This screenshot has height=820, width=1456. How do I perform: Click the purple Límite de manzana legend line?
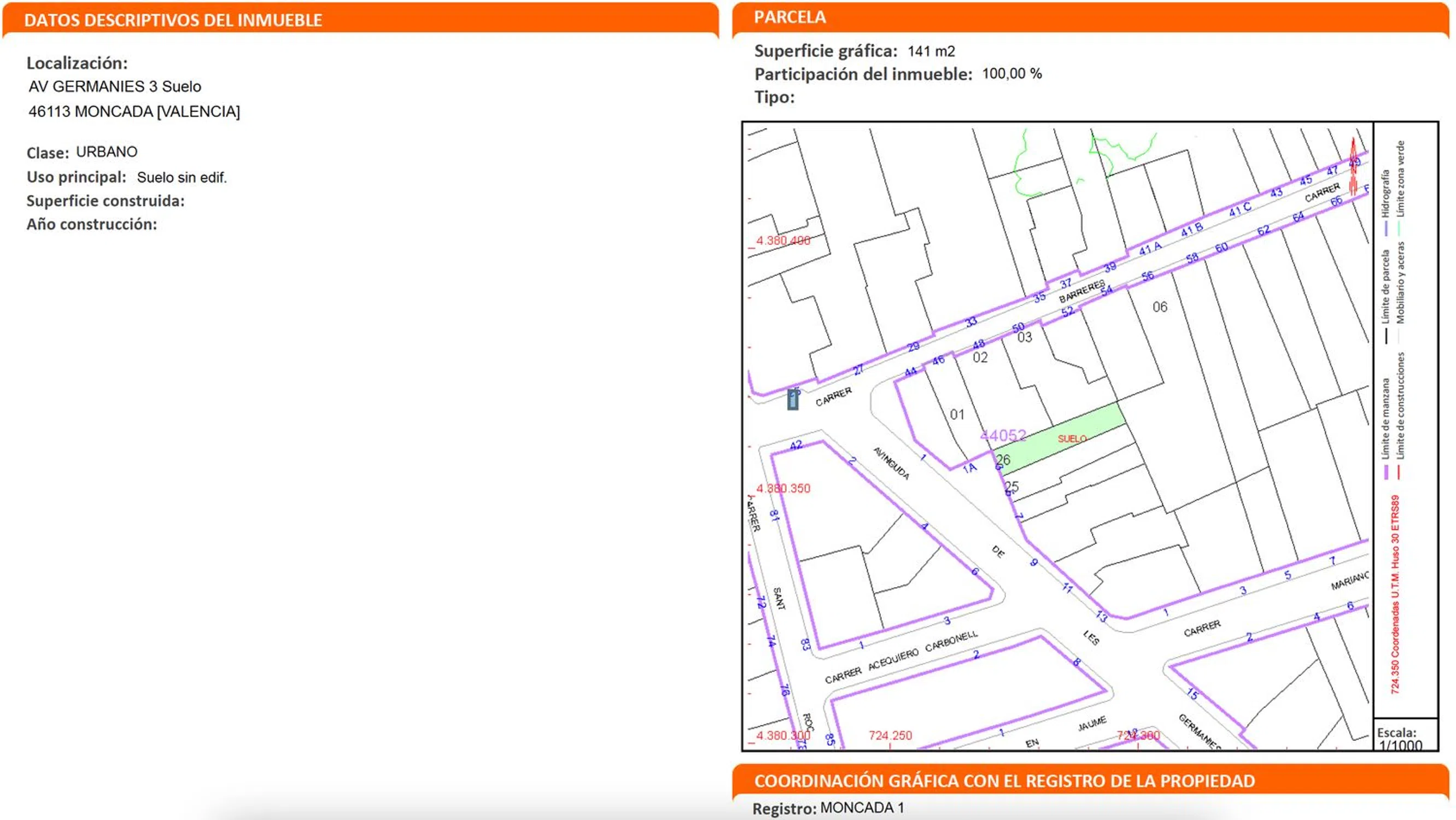point(1386,472)
